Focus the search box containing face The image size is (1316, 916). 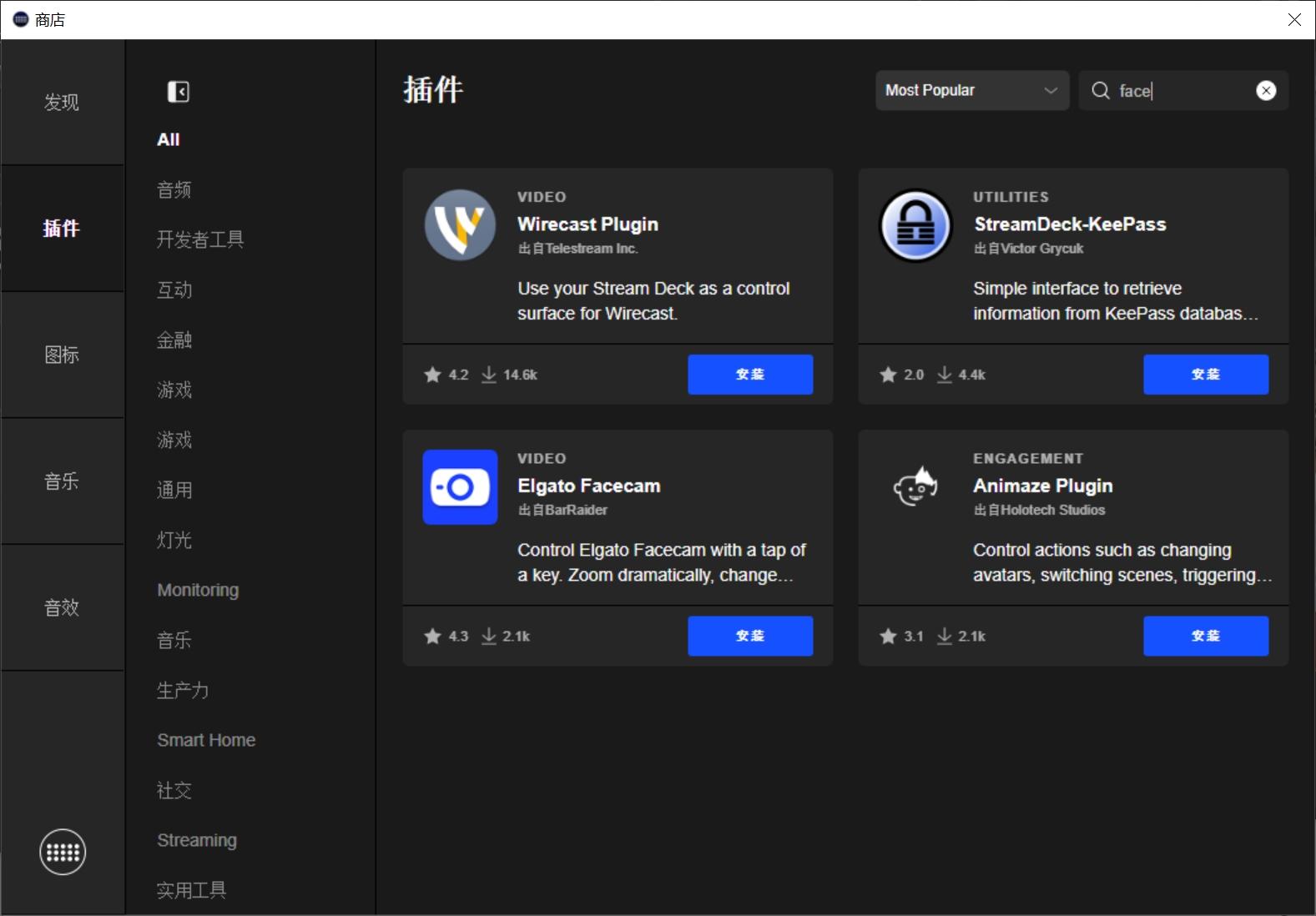point(1183,90)
